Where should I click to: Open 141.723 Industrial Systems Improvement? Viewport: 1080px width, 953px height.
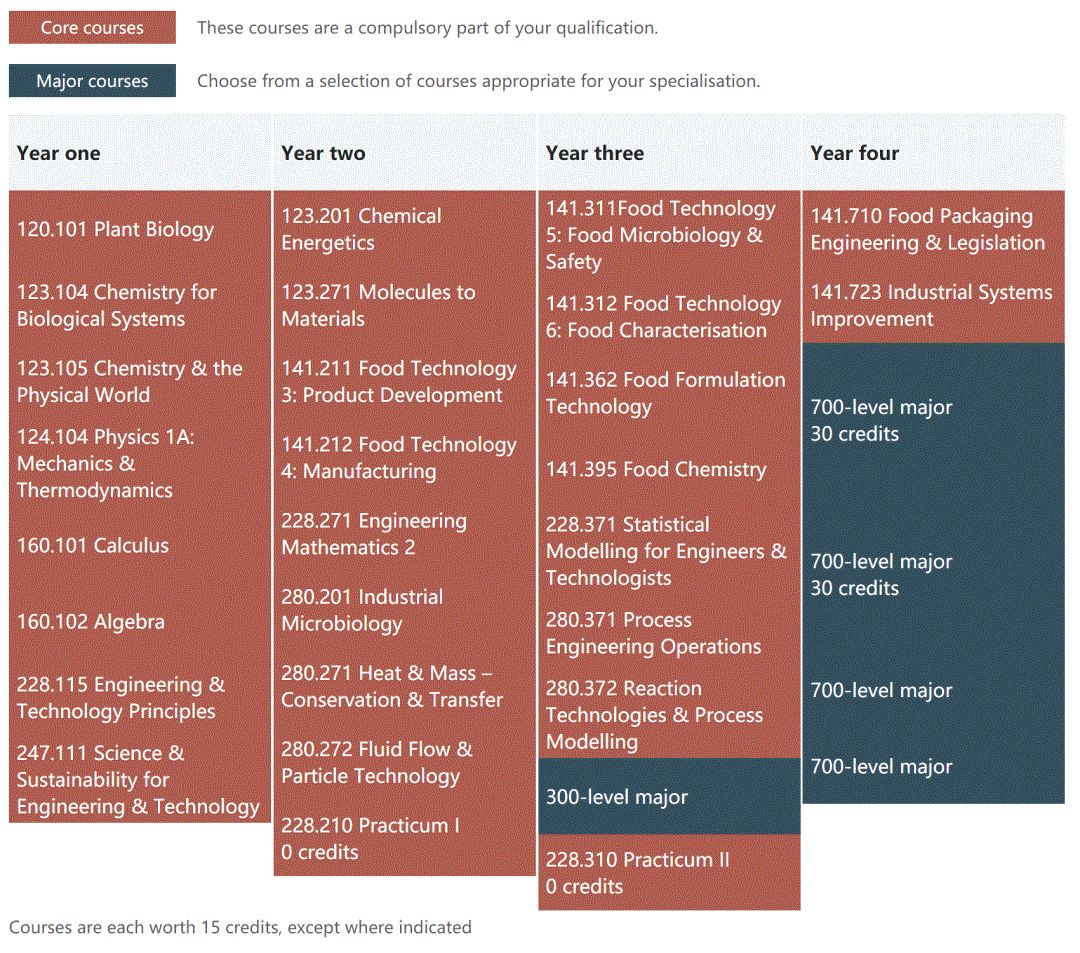point(931,305)
